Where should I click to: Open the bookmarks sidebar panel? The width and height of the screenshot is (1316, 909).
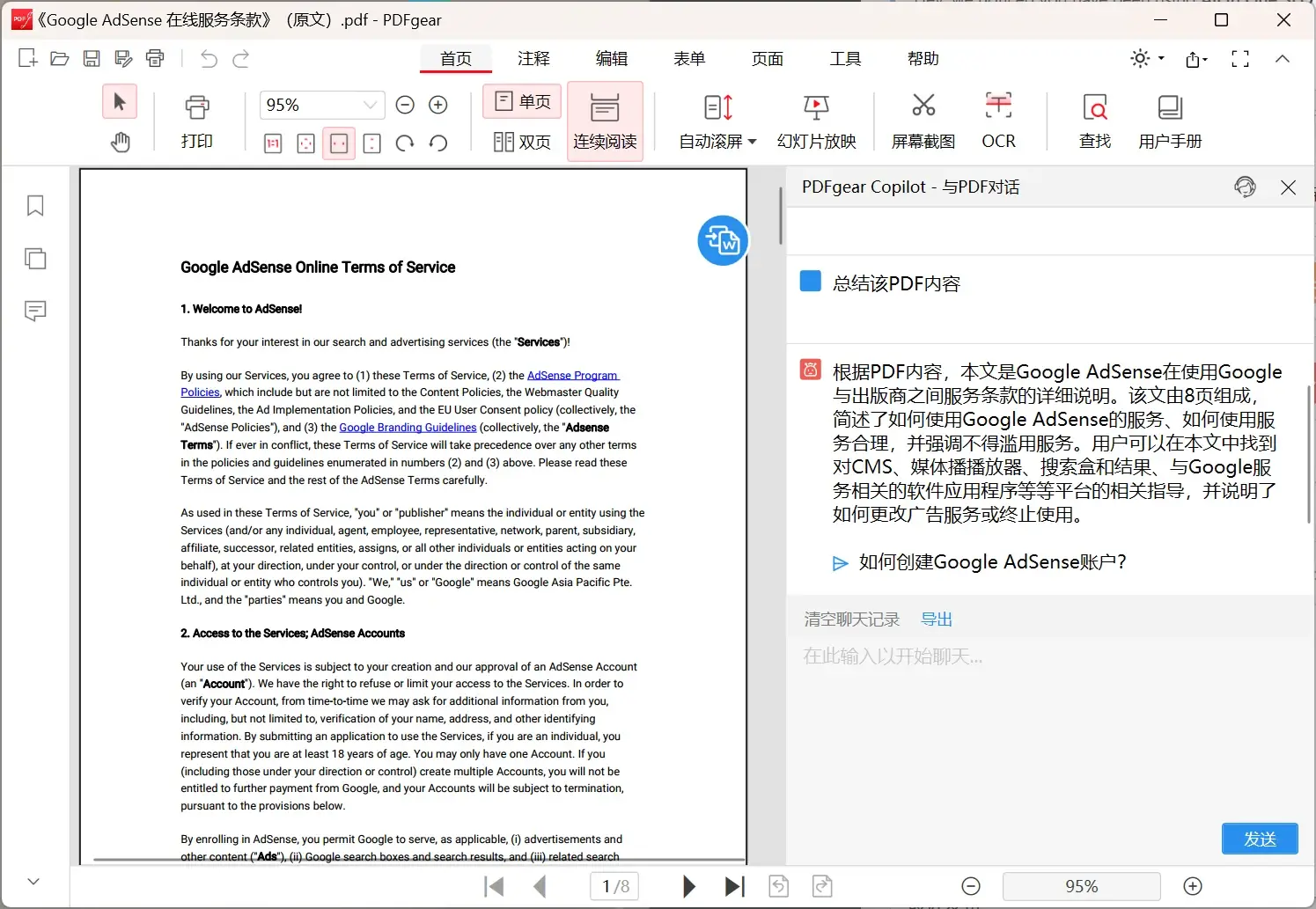(35, 206)
